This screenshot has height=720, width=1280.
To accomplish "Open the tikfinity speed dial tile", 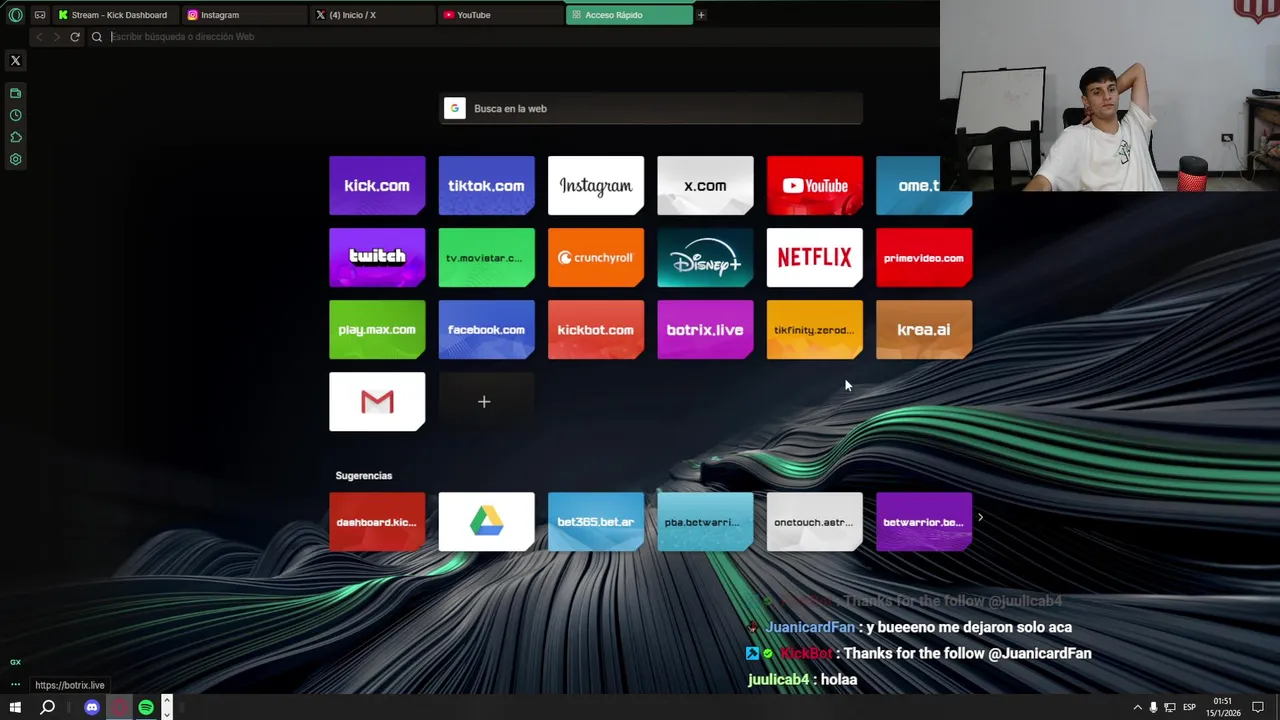I will click(814, 330).
